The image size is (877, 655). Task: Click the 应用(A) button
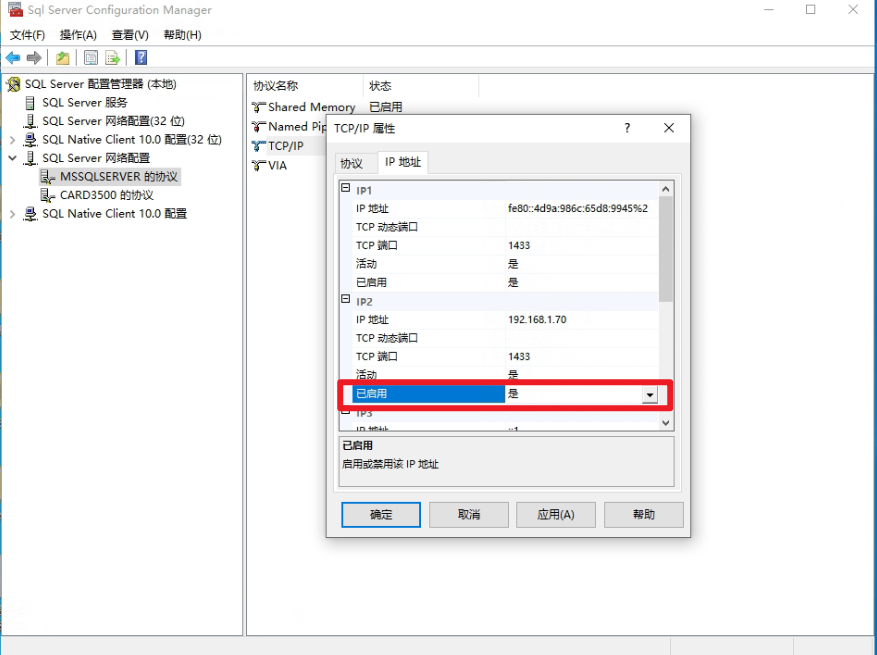pos(556,515)
